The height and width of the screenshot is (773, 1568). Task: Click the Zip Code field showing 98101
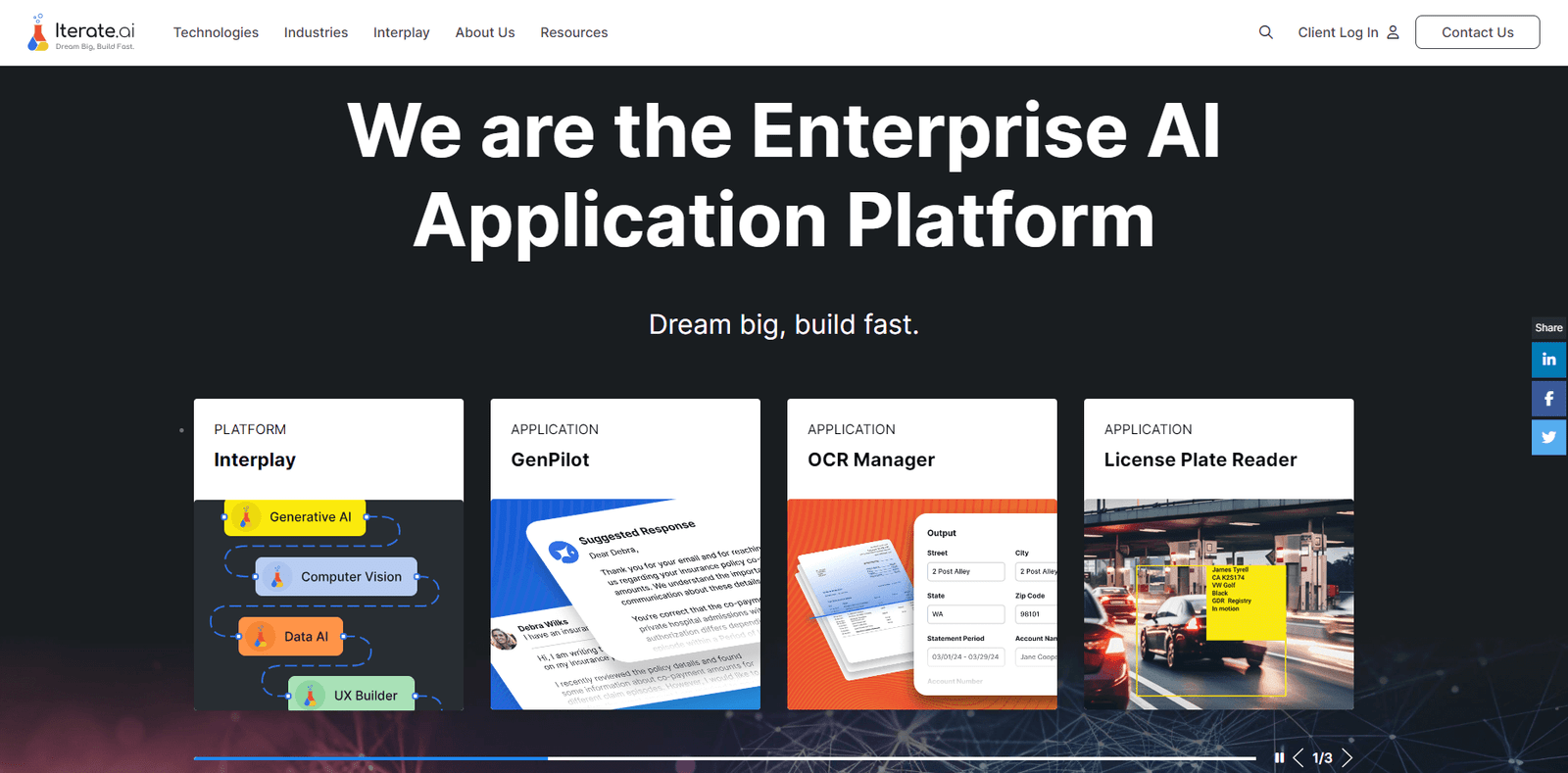(1036, 614)
